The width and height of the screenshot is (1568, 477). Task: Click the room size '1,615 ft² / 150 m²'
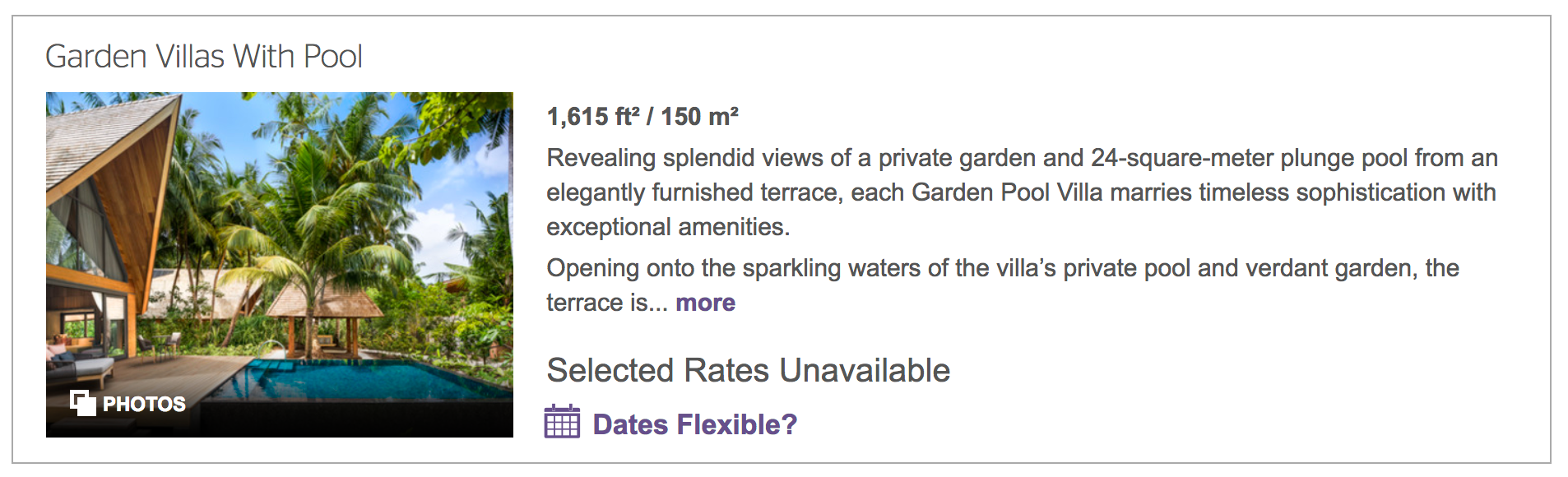(643, 117)
